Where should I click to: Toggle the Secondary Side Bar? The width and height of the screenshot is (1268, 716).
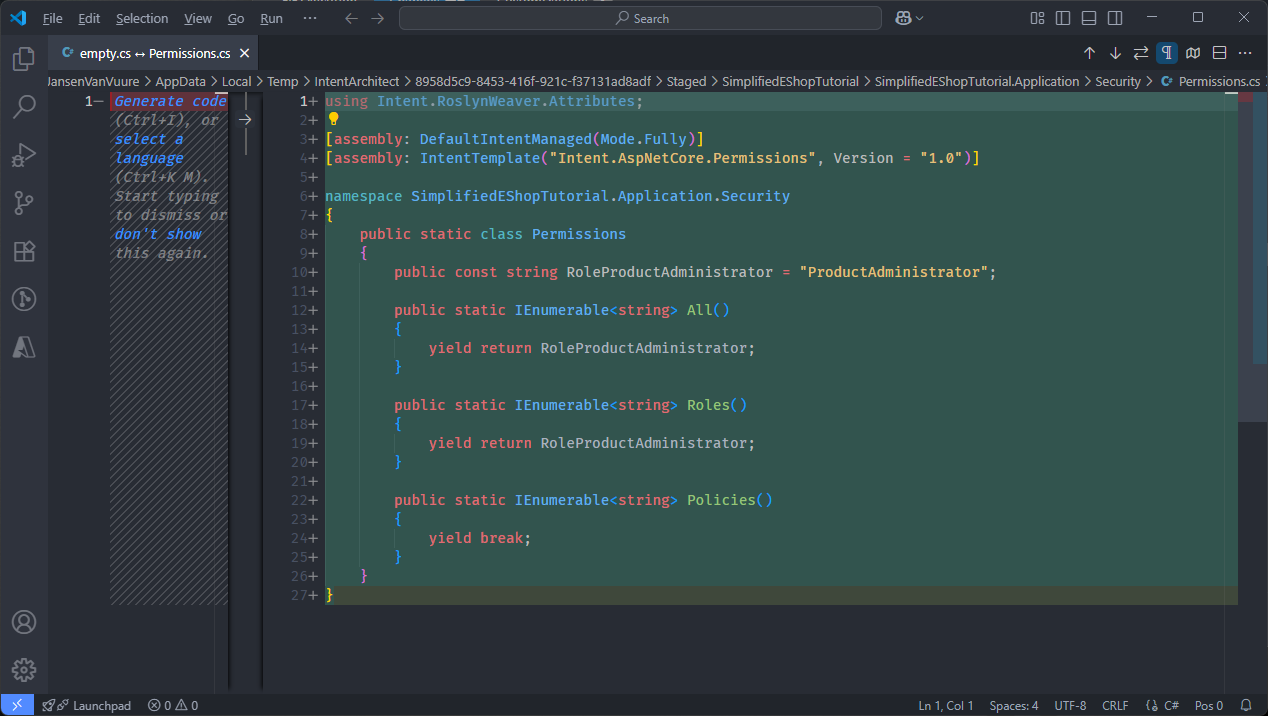click(x=1115, y=18)
